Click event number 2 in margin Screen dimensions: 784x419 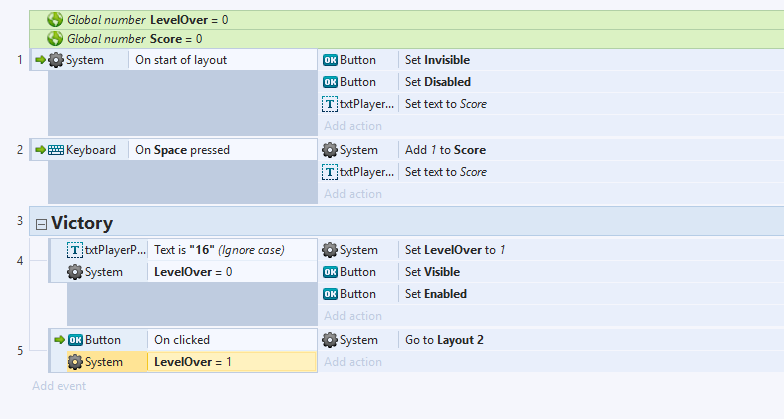[x=20, y=150]
